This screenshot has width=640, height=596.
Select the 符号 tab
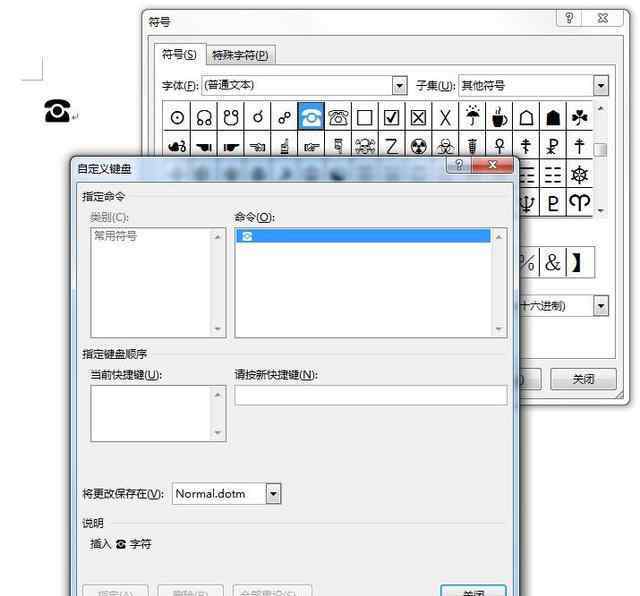(x=179, y=54)
